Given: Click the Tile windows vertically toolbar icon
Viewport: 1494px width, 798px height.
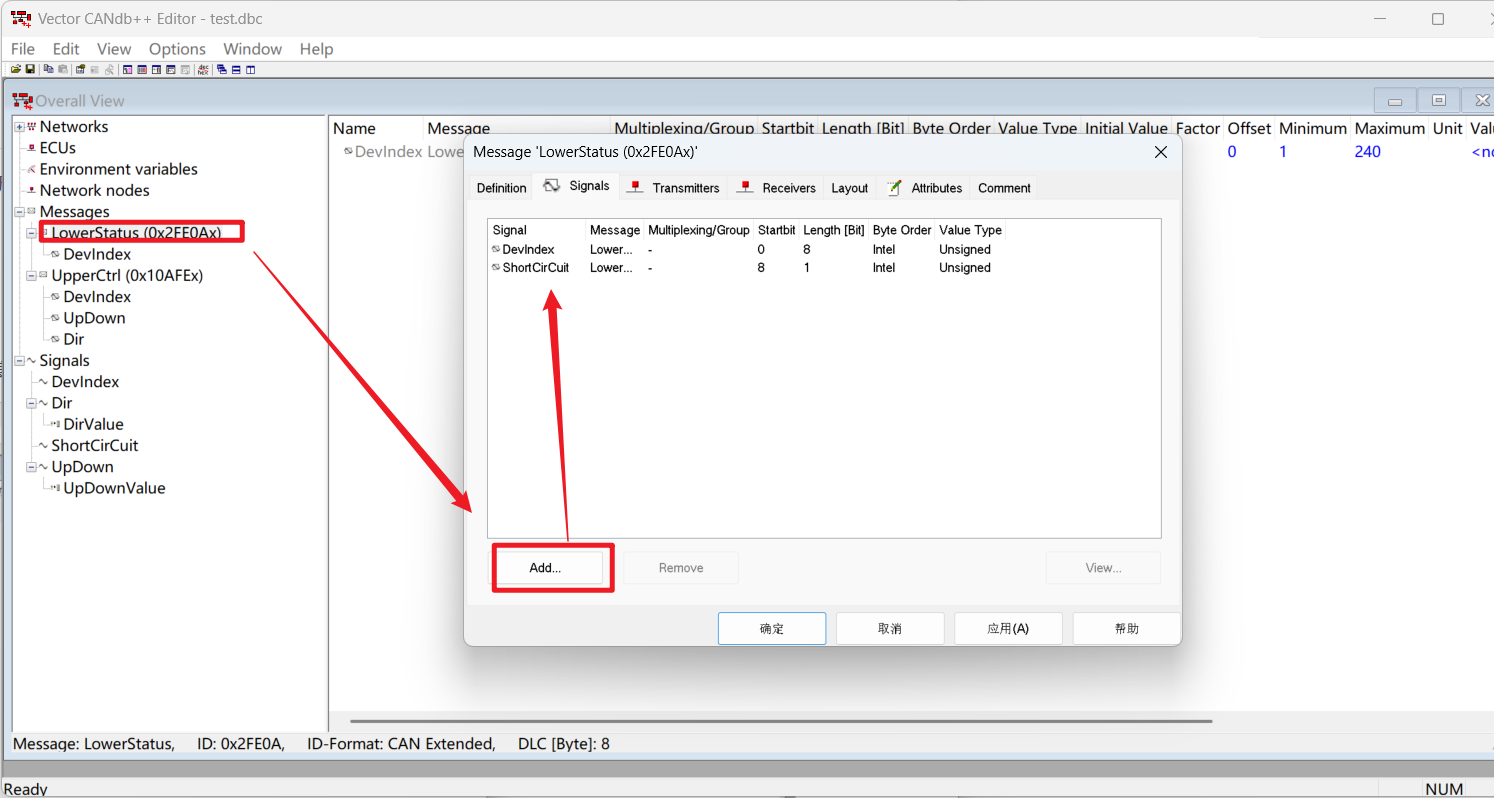Looking at the screenshot, I should pos(250,69).
